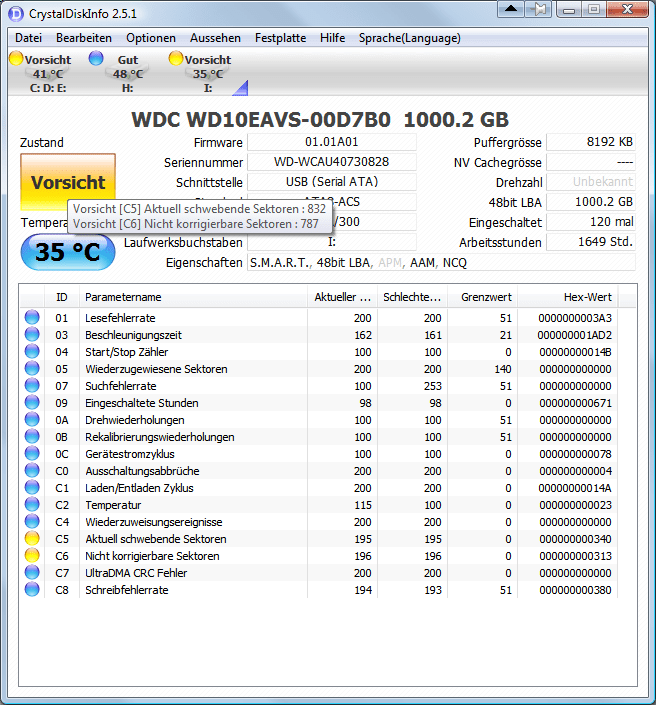Click the blue status icon for Start/Stop Zähler

coord(32,352)
